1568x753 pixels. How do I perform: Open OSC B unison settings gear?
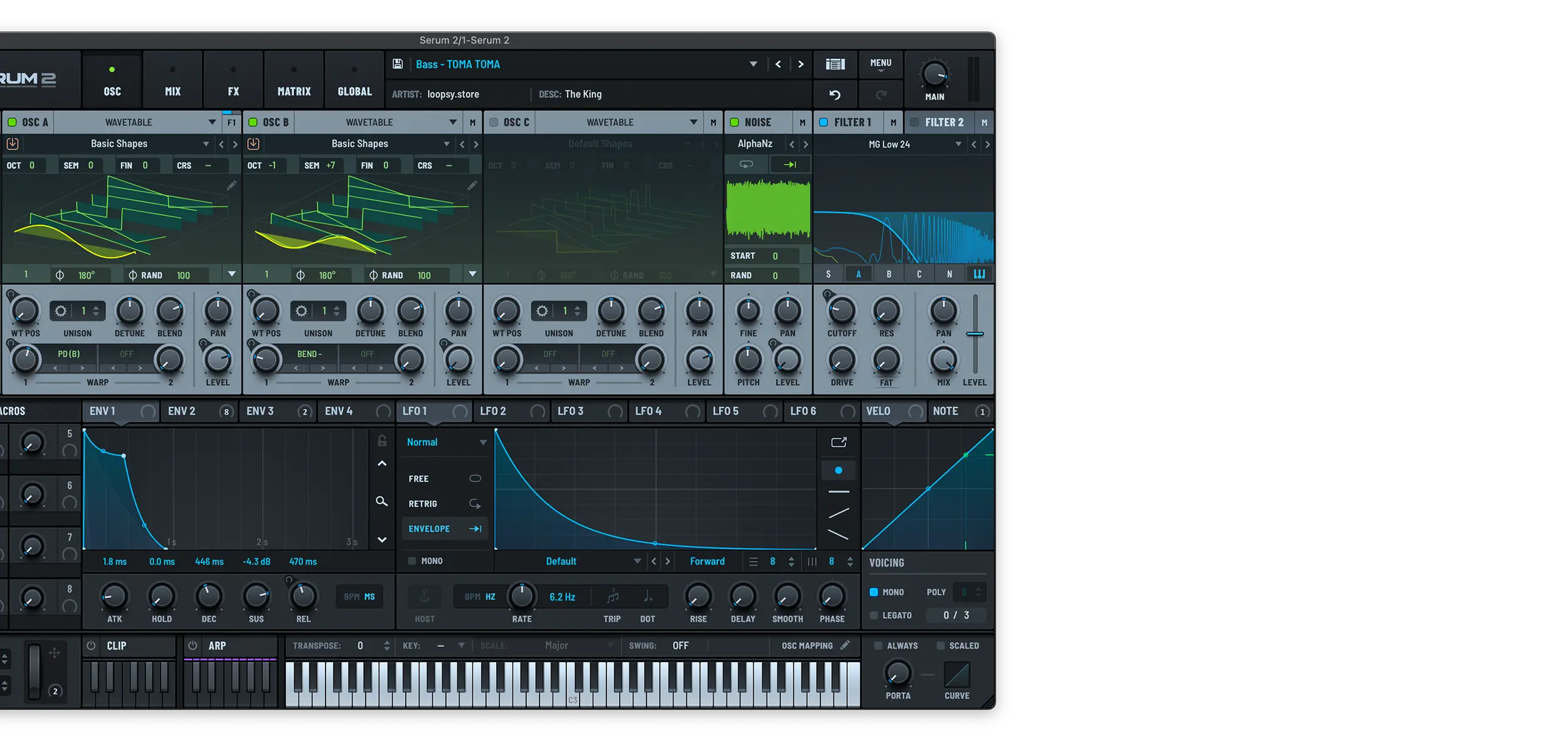(301, 311)
